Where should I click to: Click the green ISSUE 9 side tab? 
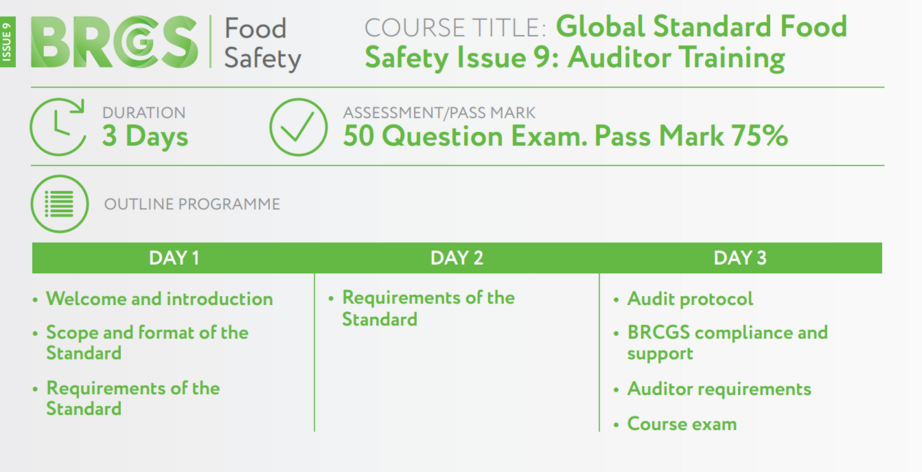[8, 42]
